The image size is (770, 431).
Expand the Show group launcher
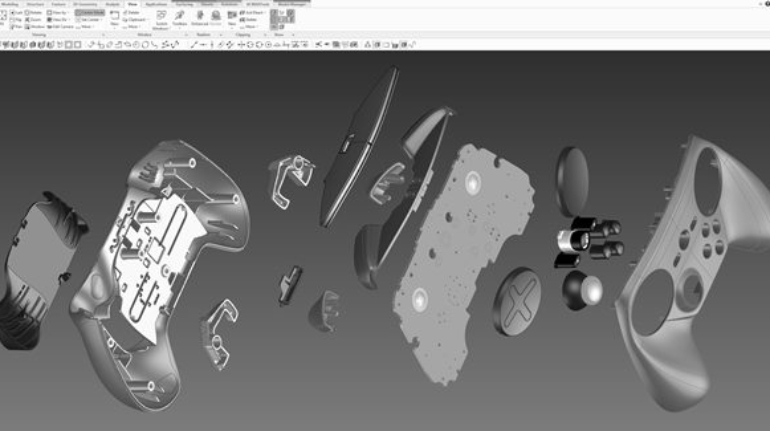[x=293, y=35]
